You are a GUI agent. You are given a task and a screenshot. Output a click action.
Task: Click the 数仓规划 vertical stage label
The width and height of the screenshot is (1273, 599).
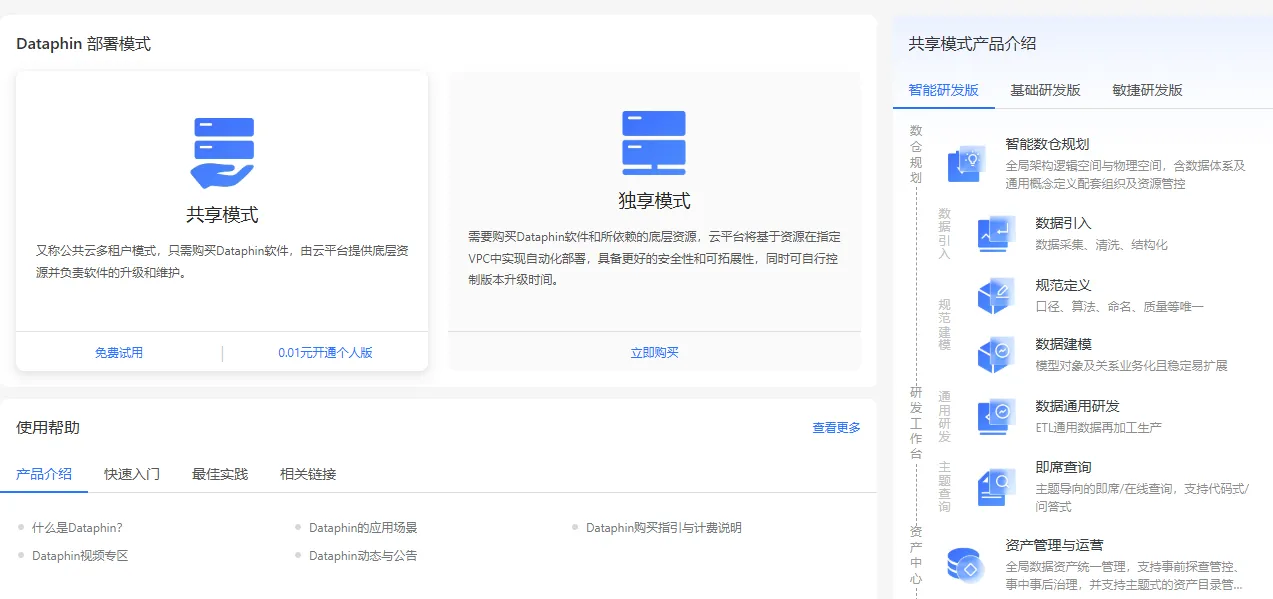[916, 154]
